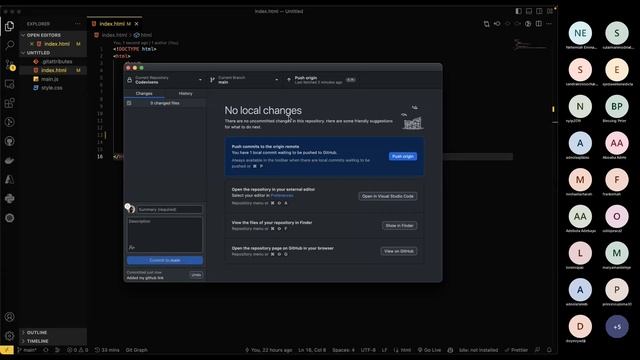This screenshot has width=640, height=360.
Task: Open the GitHub view in activity bar
Action: (9, 141)
